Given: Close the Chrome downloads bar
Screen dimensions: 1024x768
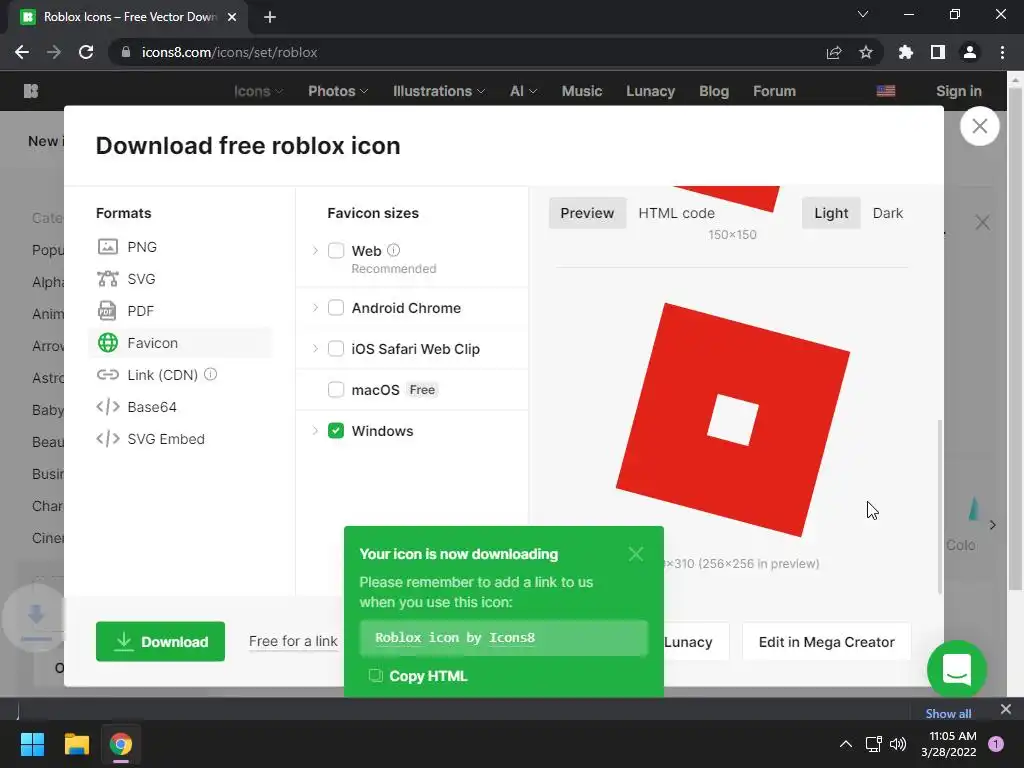Looking at the screenshot, I should pyautogui.click(x=1006, y=709).
